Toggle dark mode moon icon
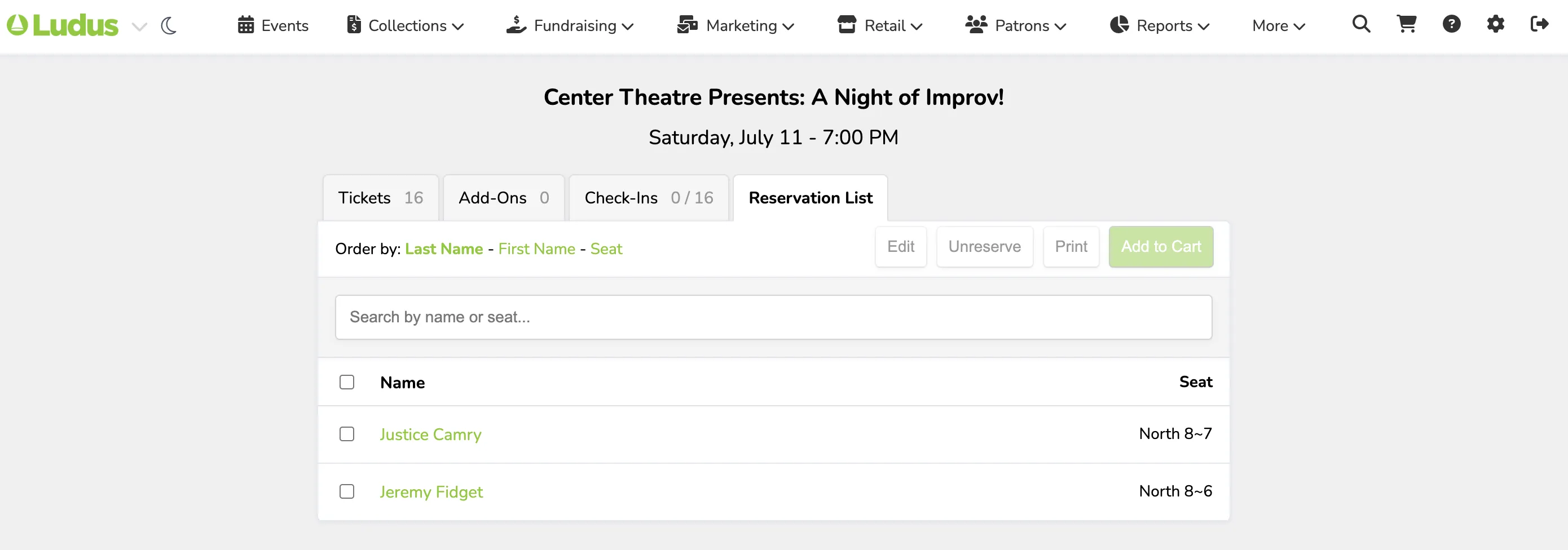The height and width of the screenshot is (550, 1568). (169, 25)
